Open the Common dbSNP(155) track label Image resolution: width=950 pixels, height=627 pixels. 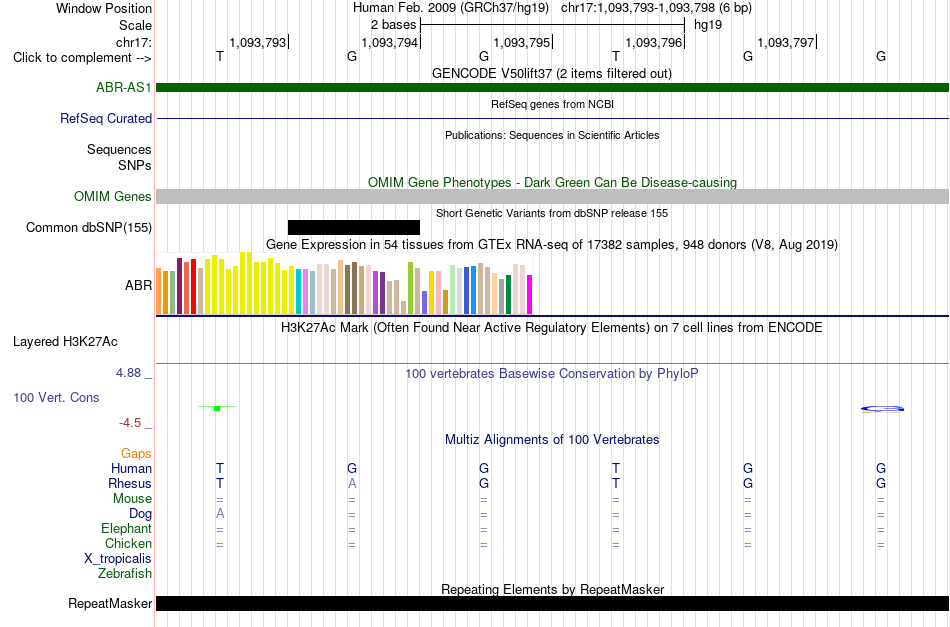coord(89,228)
